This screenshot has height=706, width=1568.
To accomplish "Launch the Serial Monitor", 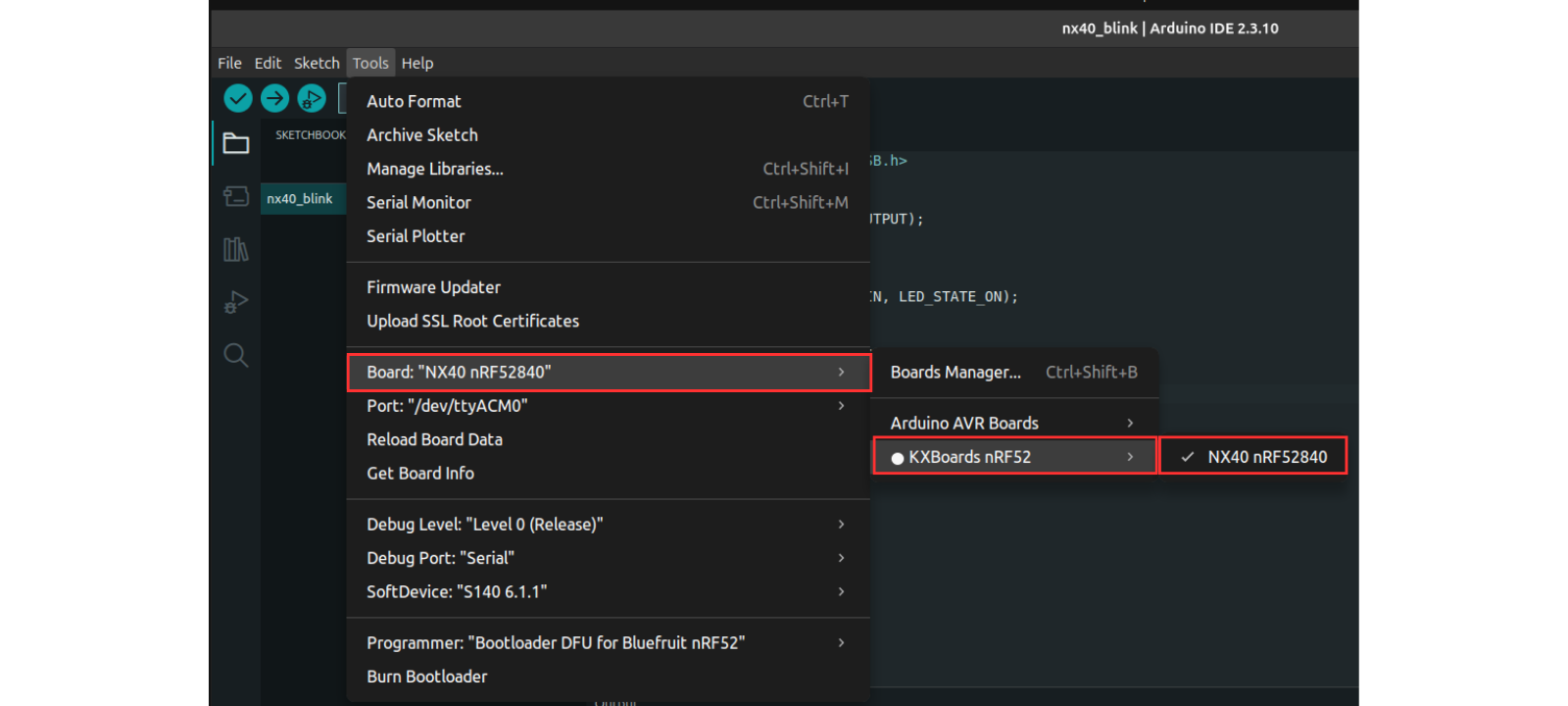I will click(x=609, y=203).
